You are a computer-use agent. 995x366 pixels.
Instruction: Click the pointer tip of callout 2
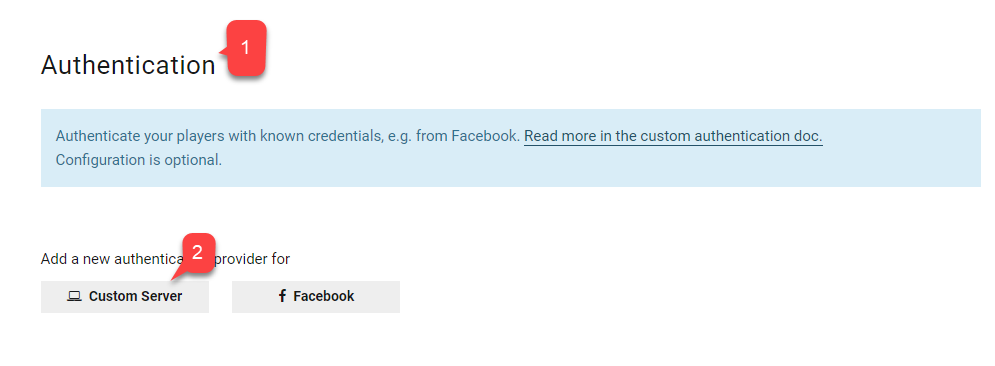(x=173, y=279)
